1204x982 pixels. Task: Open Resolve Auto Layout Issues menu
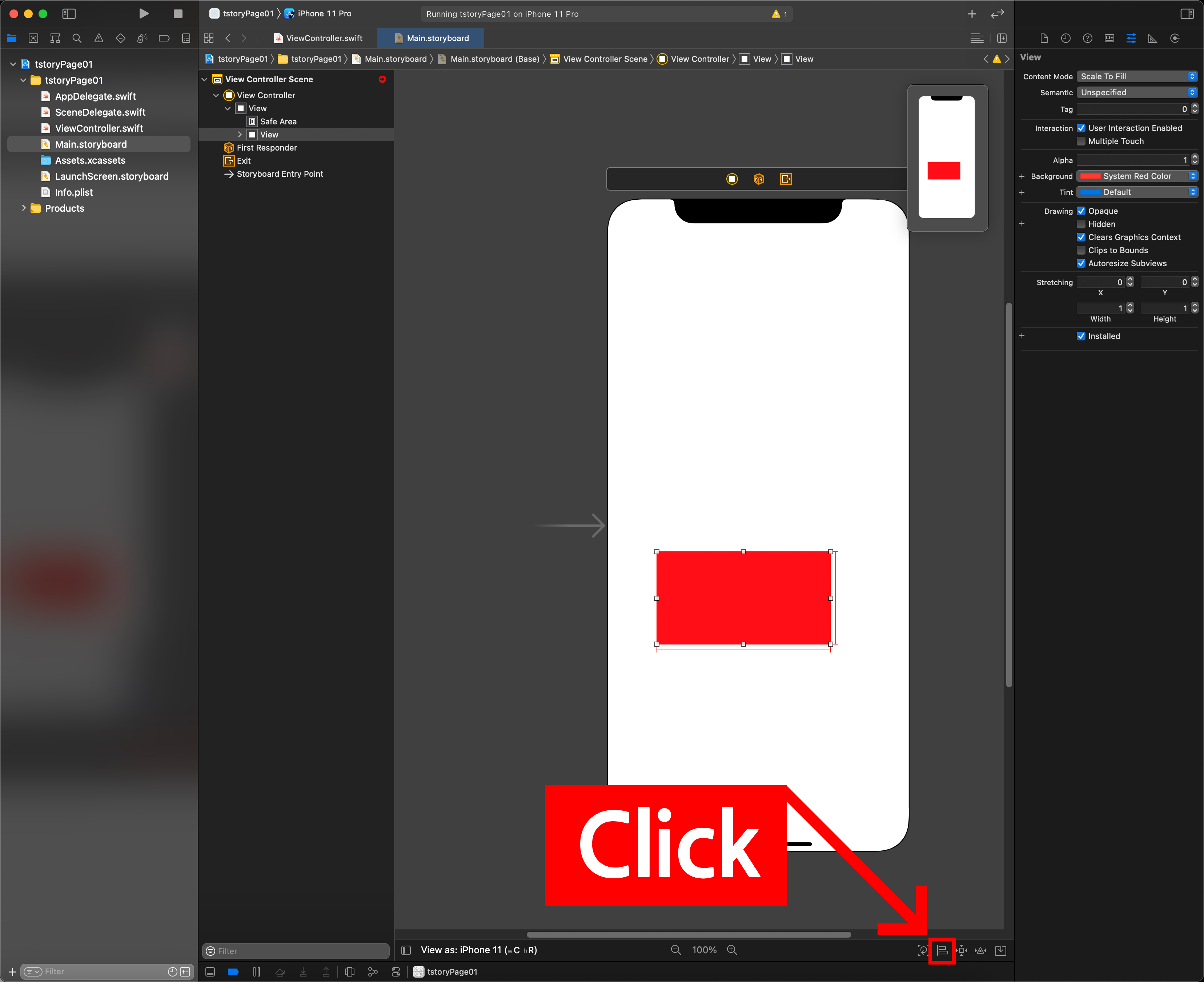pos(981,950)
